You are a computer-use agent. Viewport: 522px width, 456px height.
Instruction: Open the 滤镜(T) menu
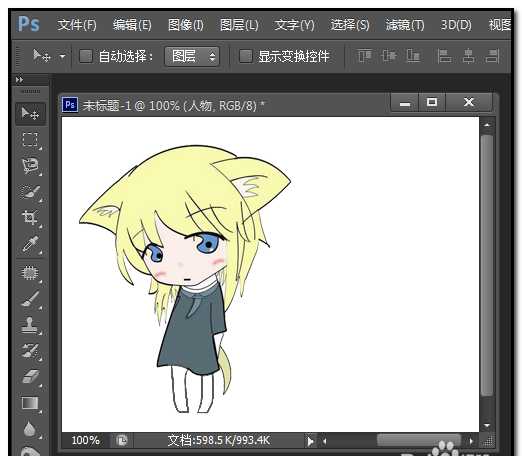405,25
